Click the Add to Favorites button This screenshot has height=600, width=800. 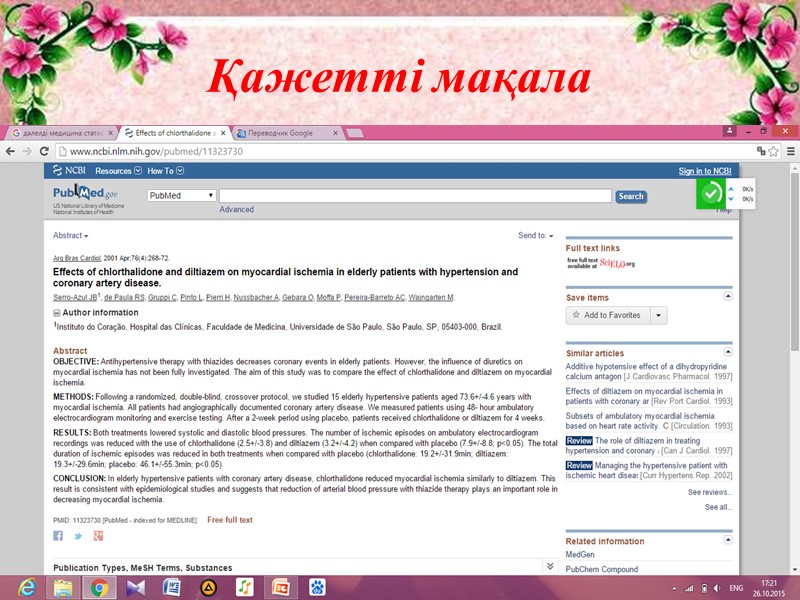tap(608, 315)
